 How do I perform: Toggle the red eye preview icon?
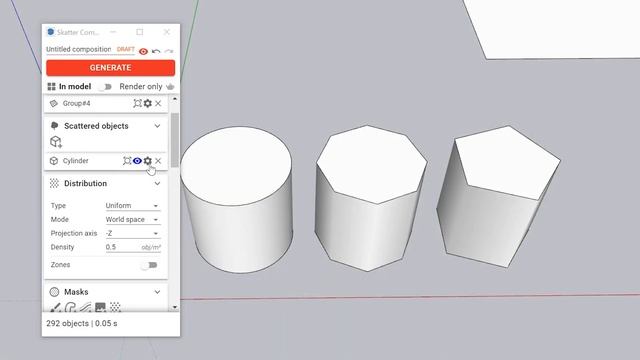(143, 51)
